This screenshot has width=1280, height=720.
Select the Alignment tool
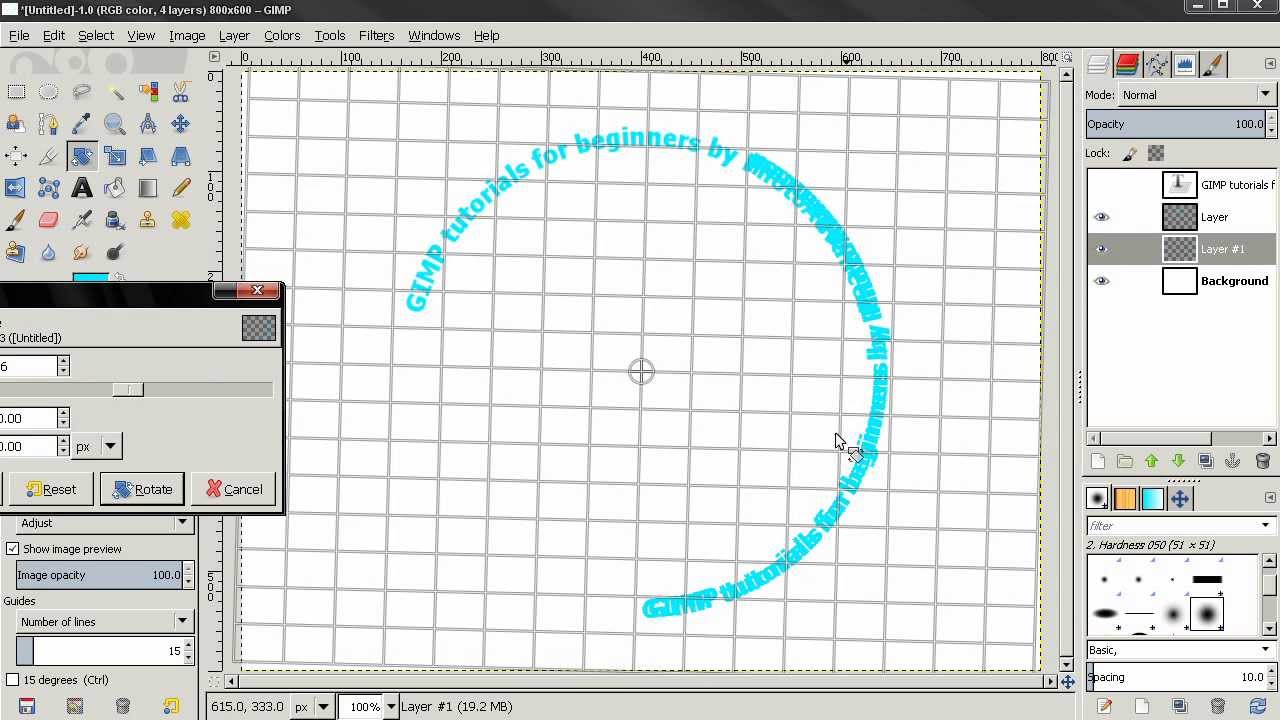(x=16, y=156)
